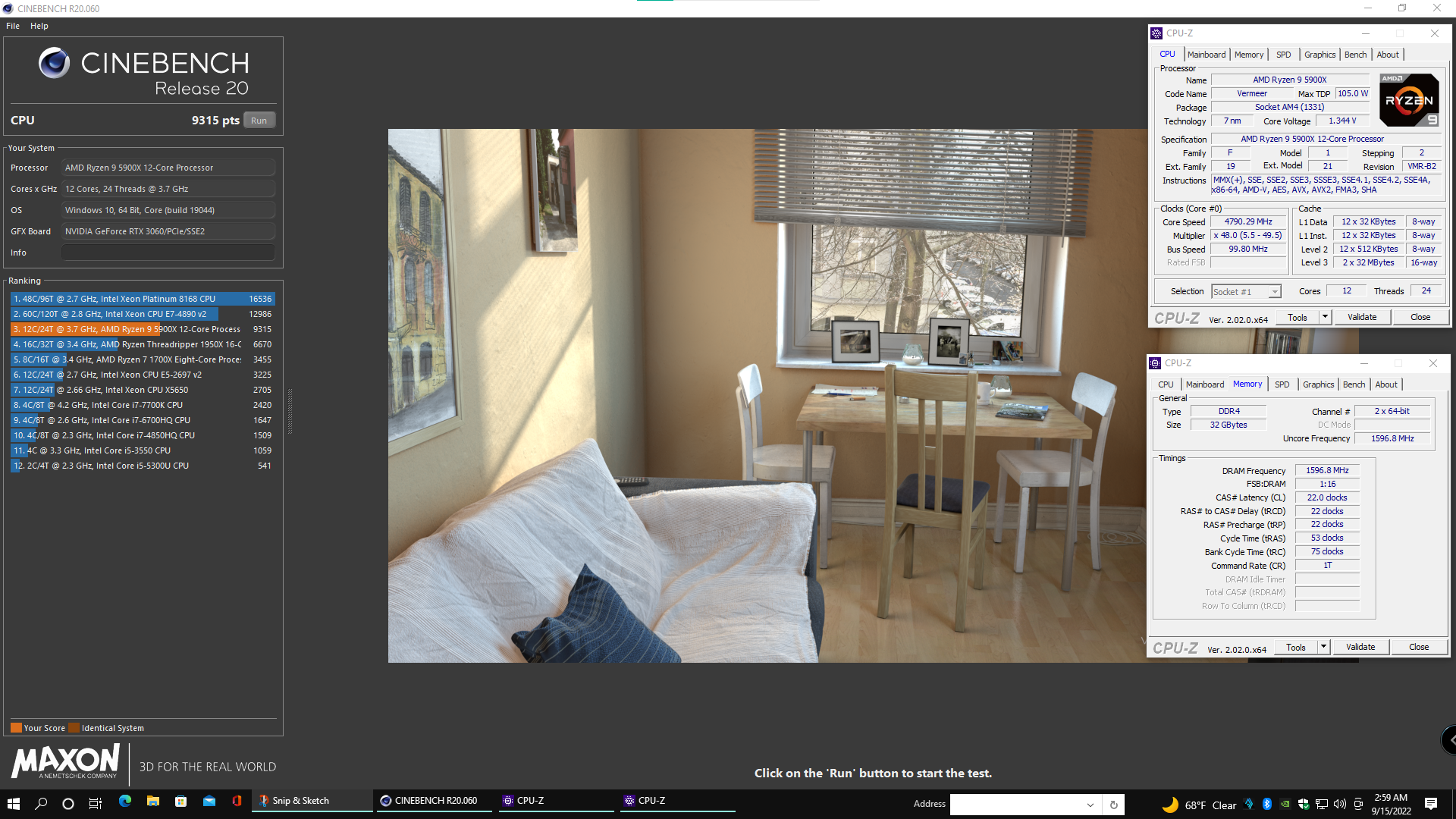Open SPD tab in lower CPU-Z window
1456x819 pixels.
(1282, 384)
